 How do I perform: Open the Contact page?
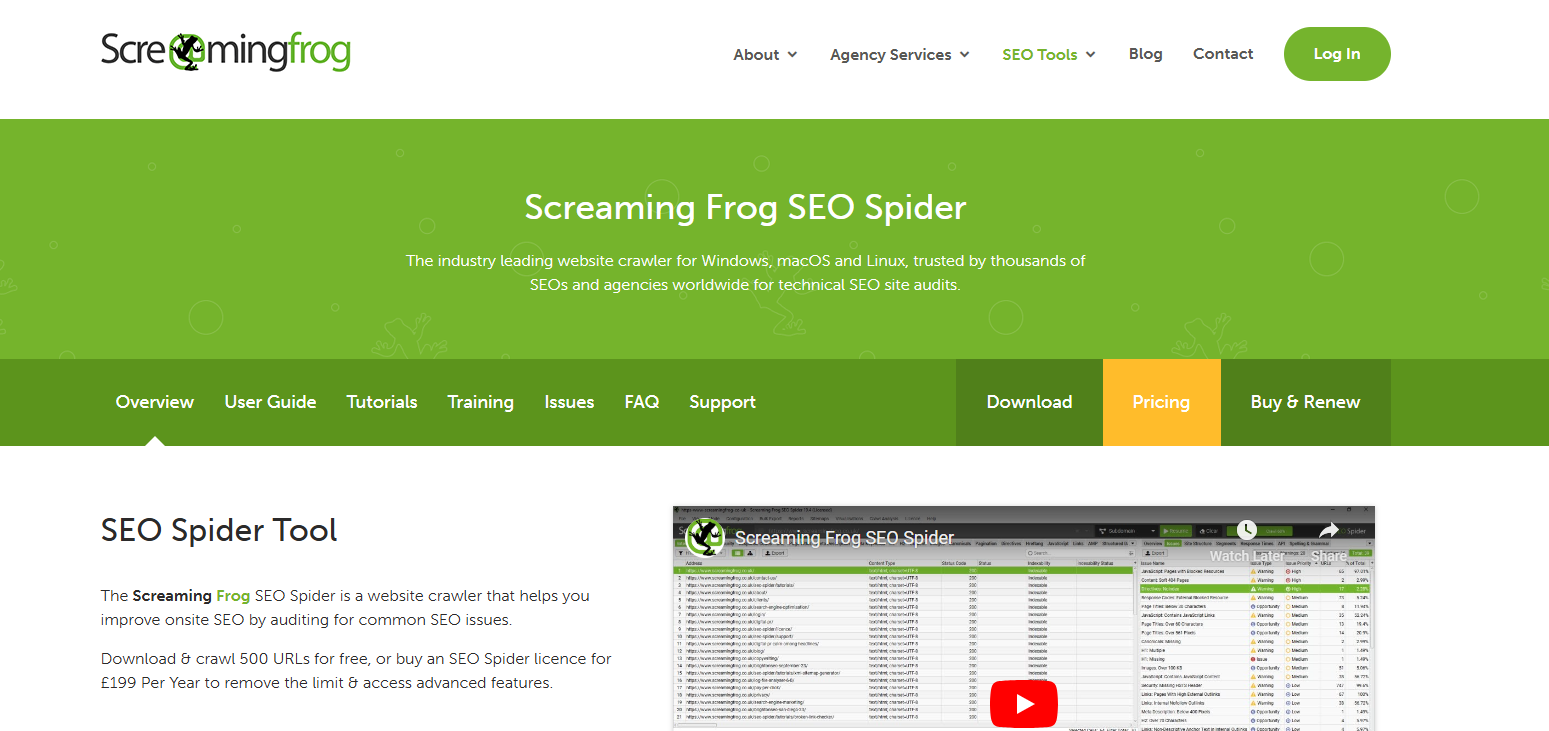coord(1223,54)
